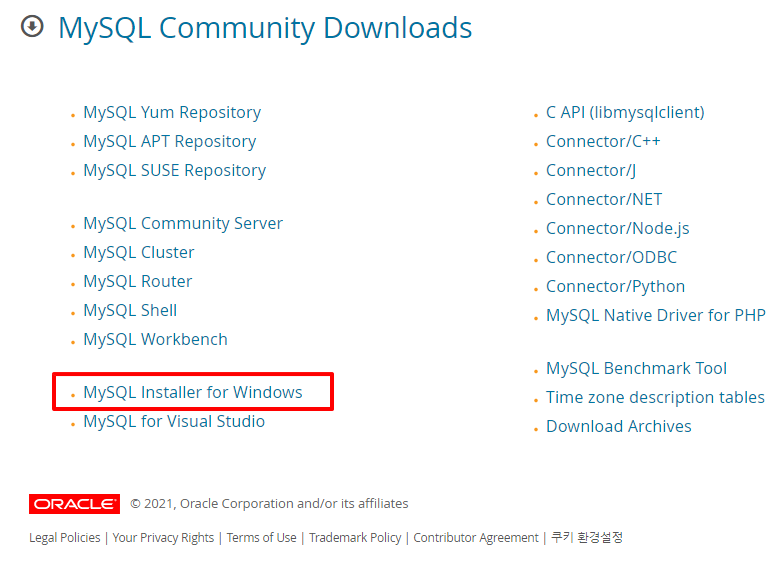Open MySQL Native Driver for PHP link
This screenshot has height=573, width=783.
click(x=656, y=315)
